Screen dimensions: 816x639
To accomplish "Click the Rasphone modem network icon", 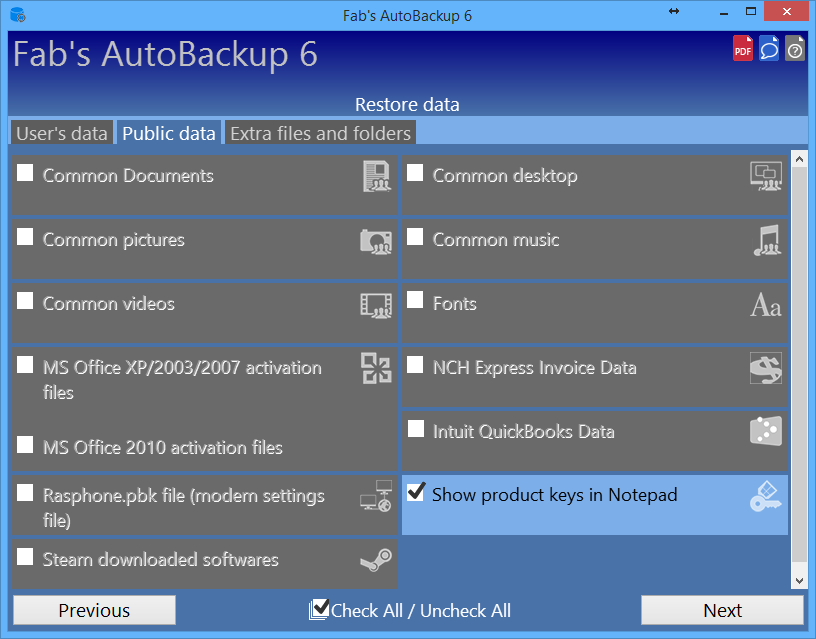I will [376, 496].
